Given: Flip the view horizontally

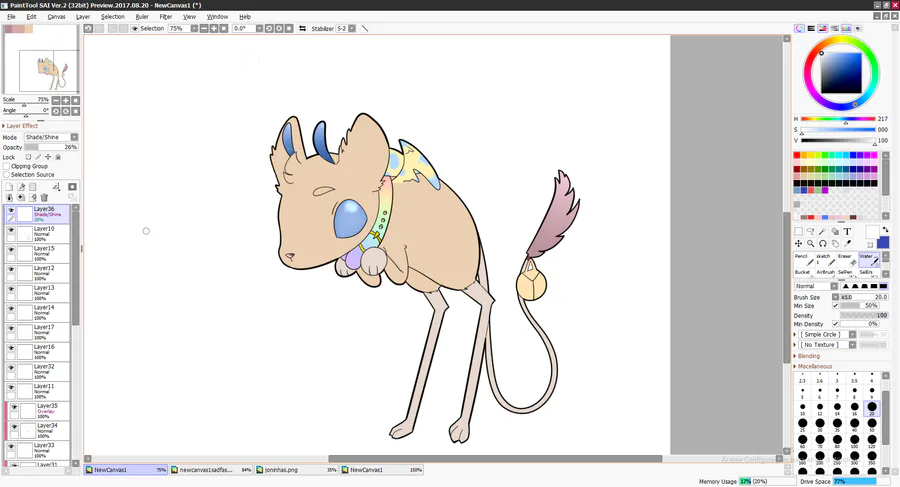Looking at the screenshot, I should pyautogui.click(x=302, y=28).
